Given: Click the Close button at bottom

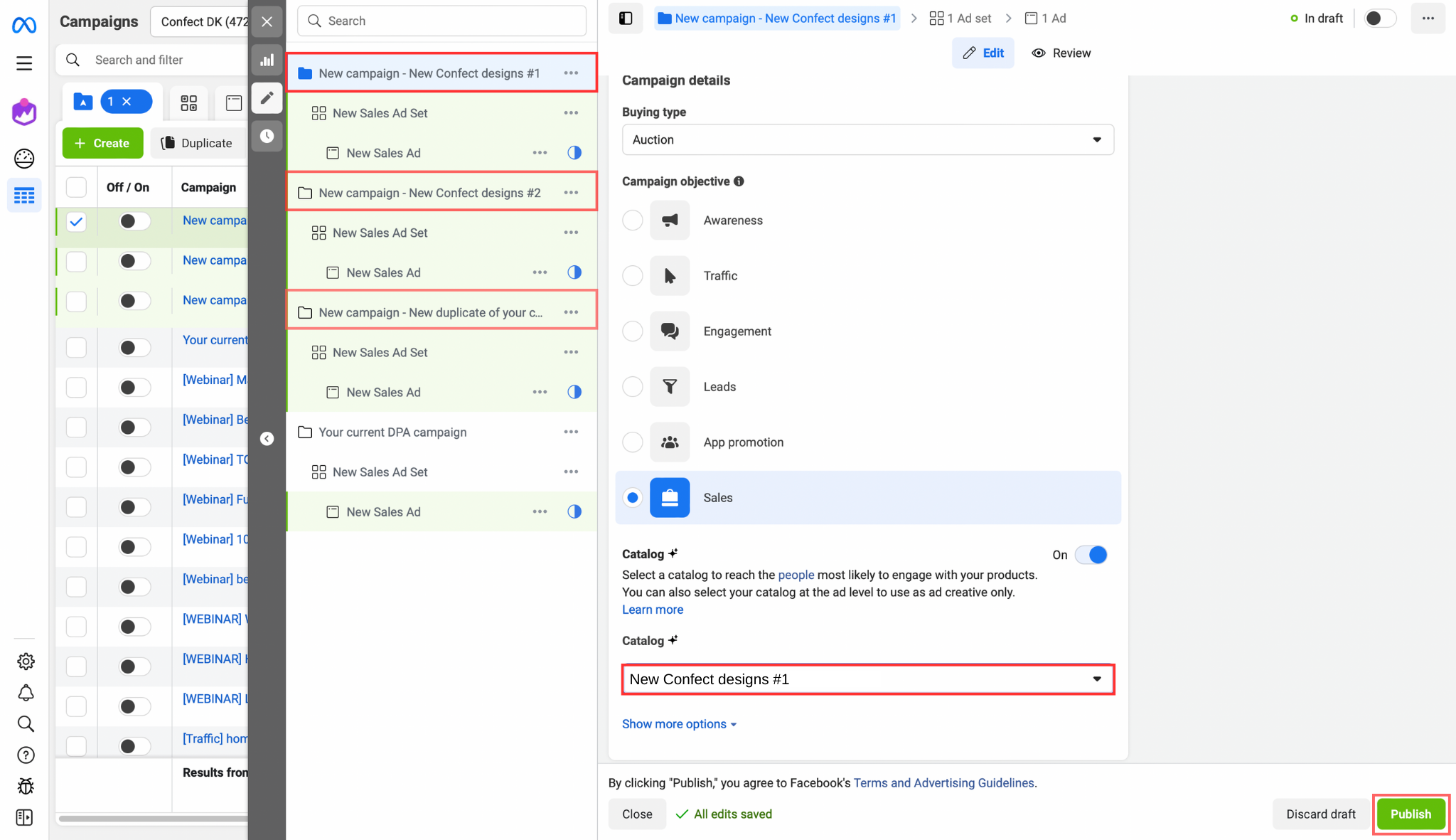Looking at the screenshot, I should (x=637, y=814).
